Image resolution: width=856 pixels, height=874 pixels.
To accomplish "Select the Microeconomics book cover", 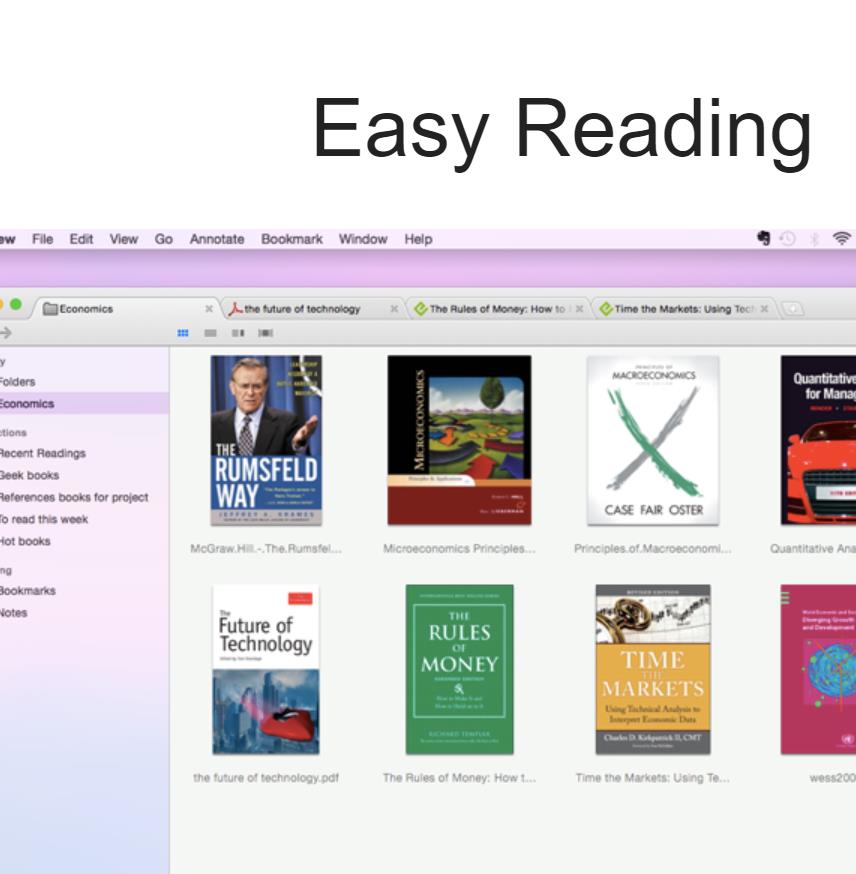I will click(x=459, y=440).
